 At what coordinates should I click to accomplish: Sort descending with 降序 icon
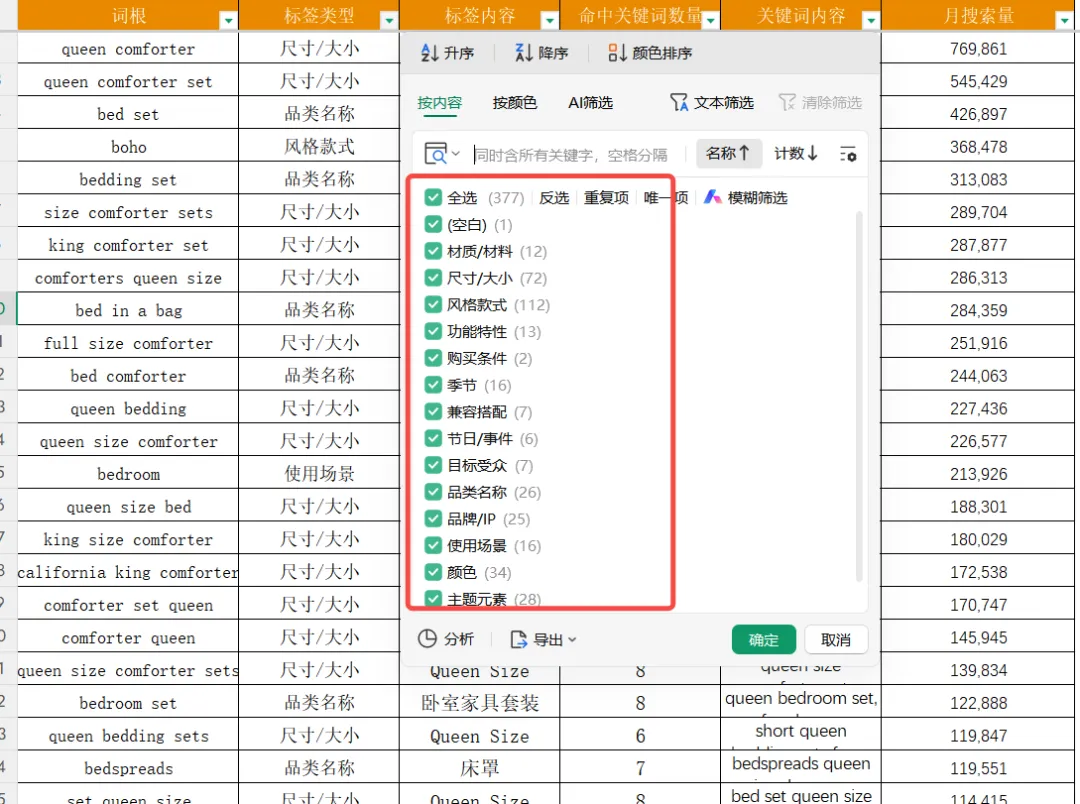tap(523, 53)
